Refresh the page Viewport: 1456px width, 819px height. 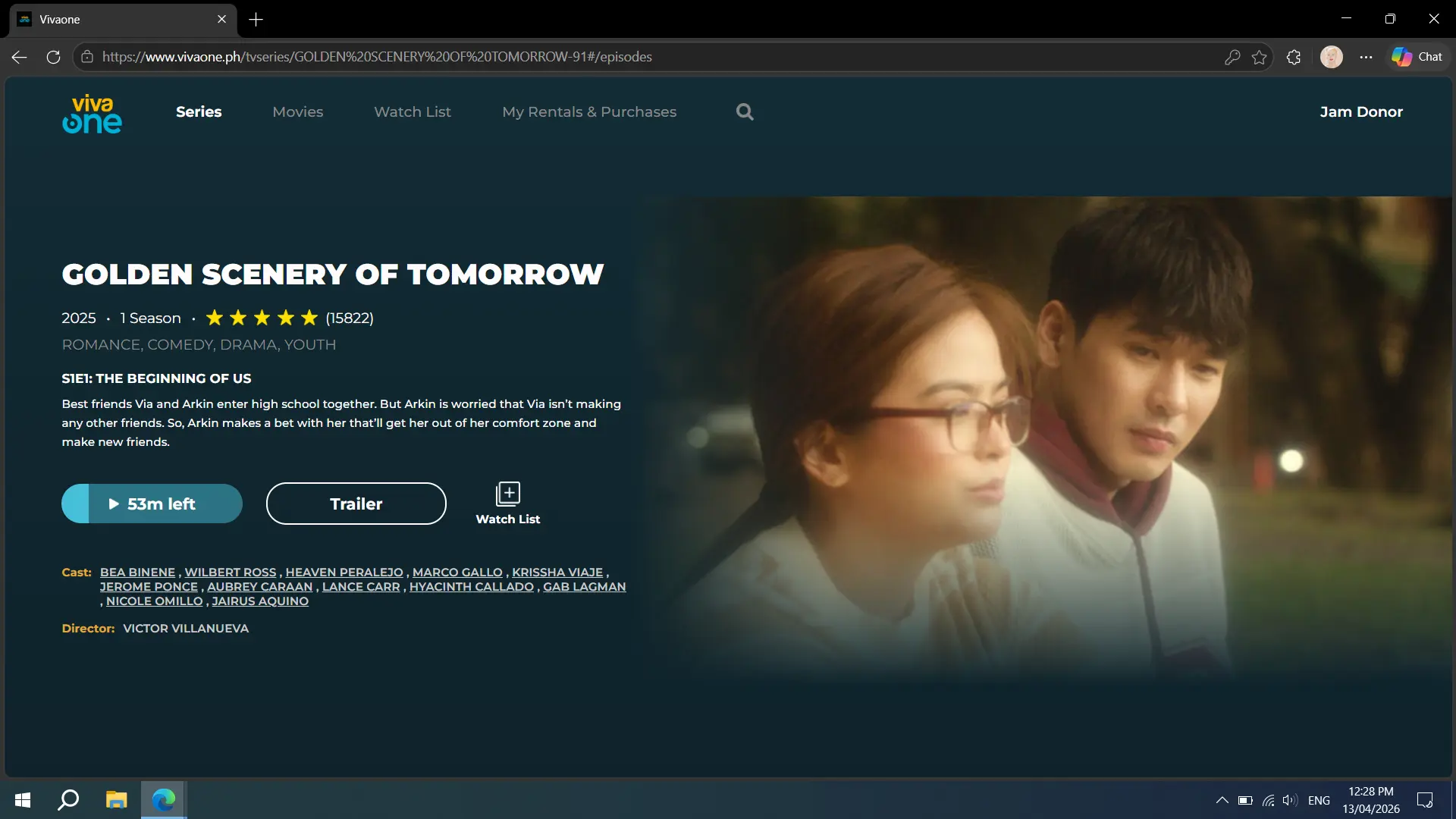click(x=53, y=57)
